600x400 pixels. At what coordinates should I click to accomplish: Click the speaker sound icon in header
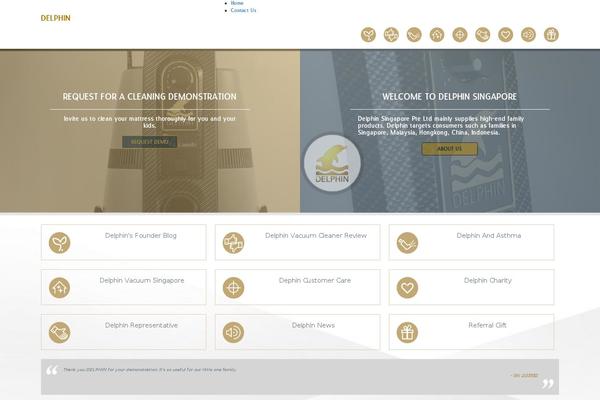(528, 35)
